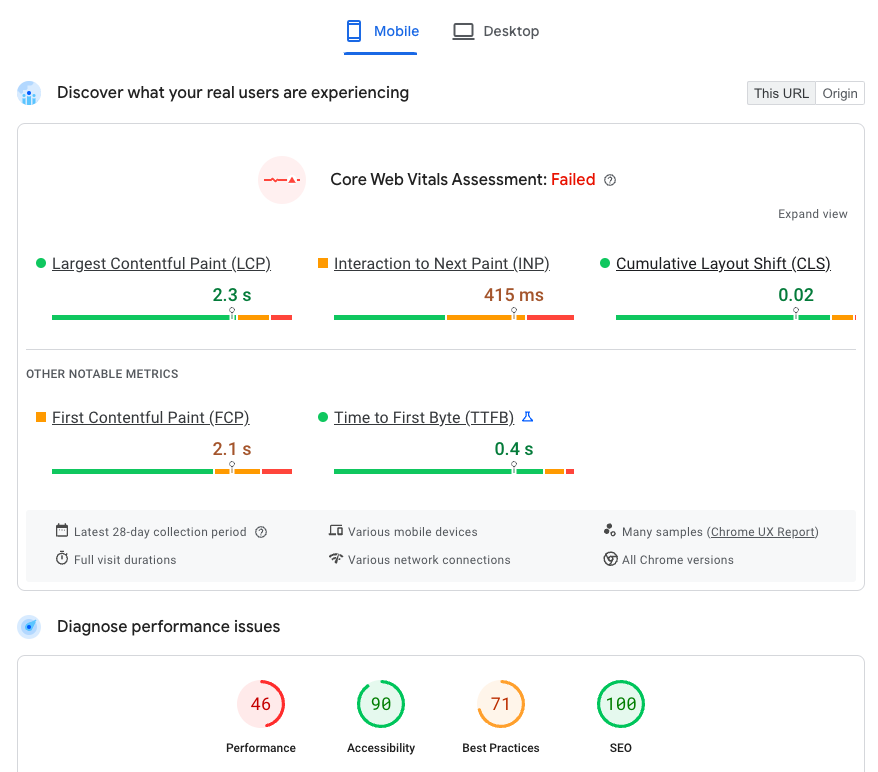Click the 415 ms INP value

(514, 294)
